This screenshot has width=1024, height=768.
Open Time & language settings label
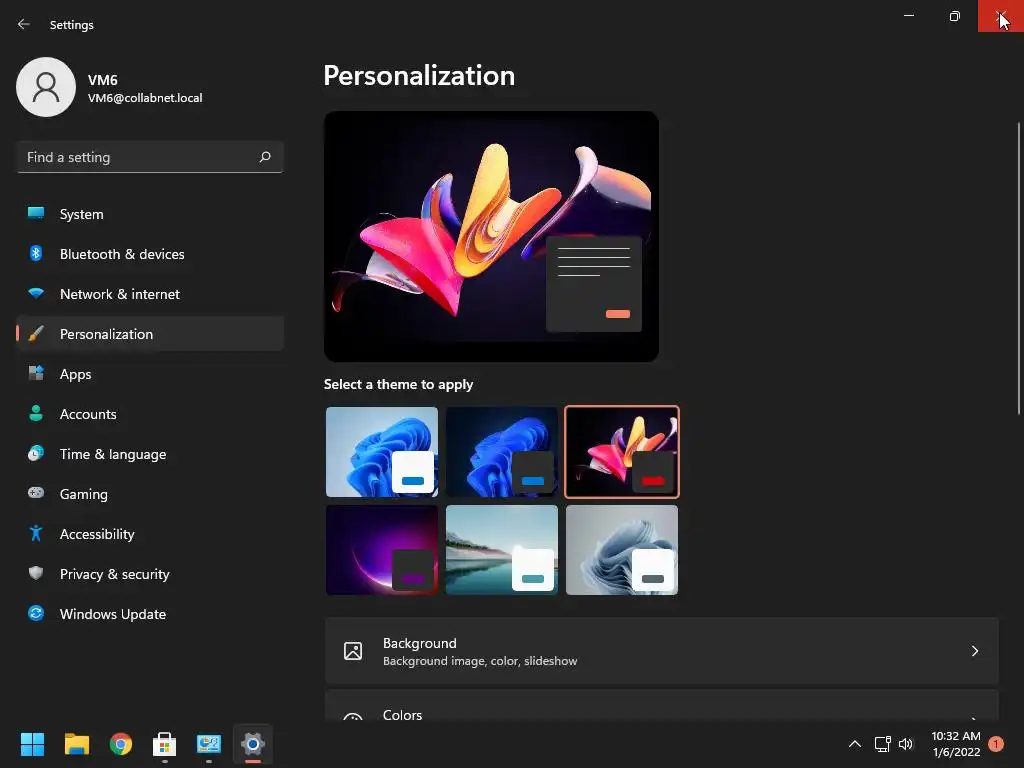click(x=113, y=454)
